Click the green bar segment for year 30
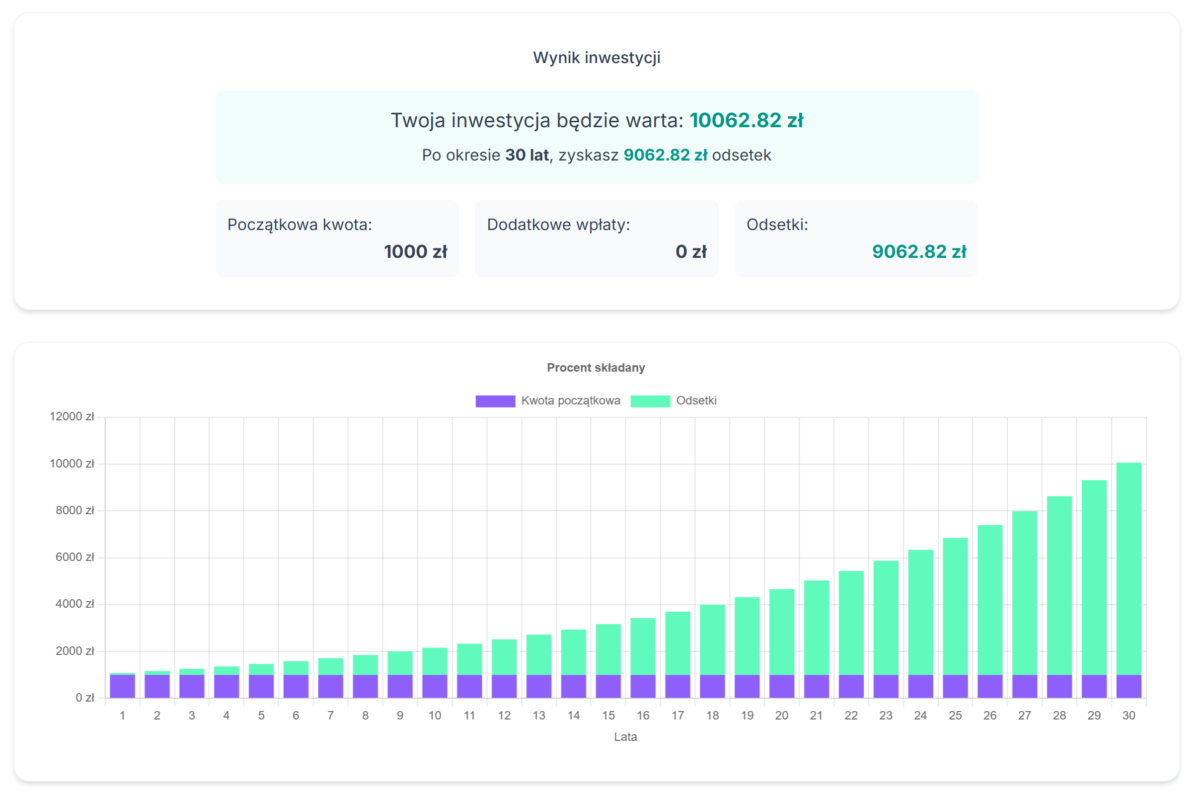This screenshot has height=800, width=1200. [x=1128, y=570]
